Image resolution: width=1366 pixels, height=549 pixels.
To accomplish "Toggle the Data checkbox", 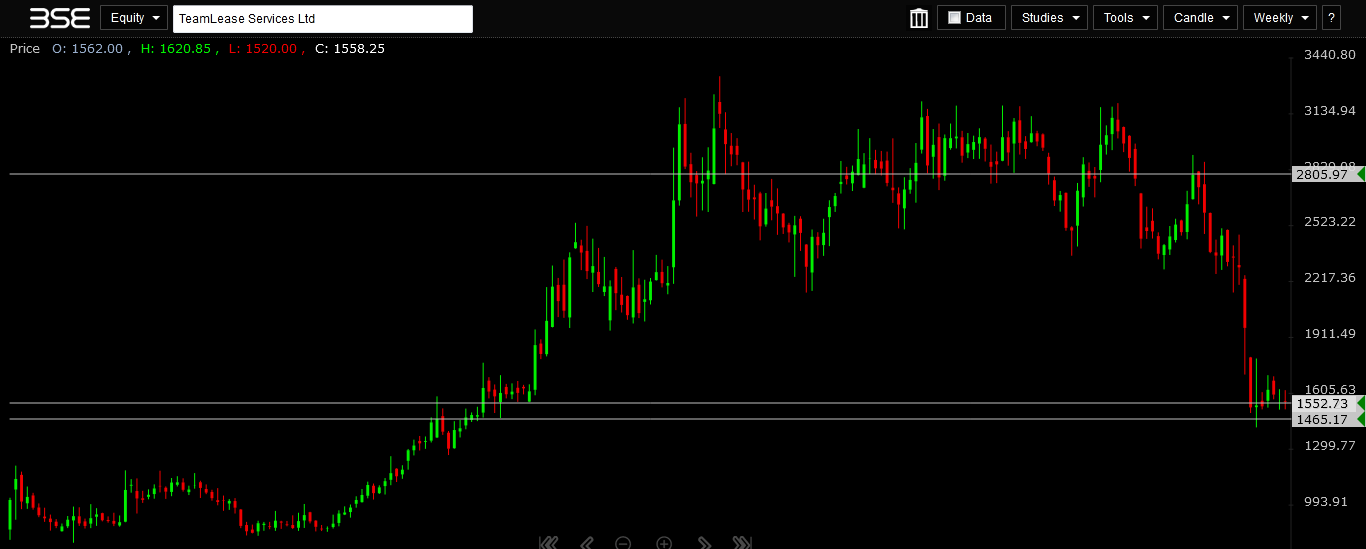I will coord(954,18).
